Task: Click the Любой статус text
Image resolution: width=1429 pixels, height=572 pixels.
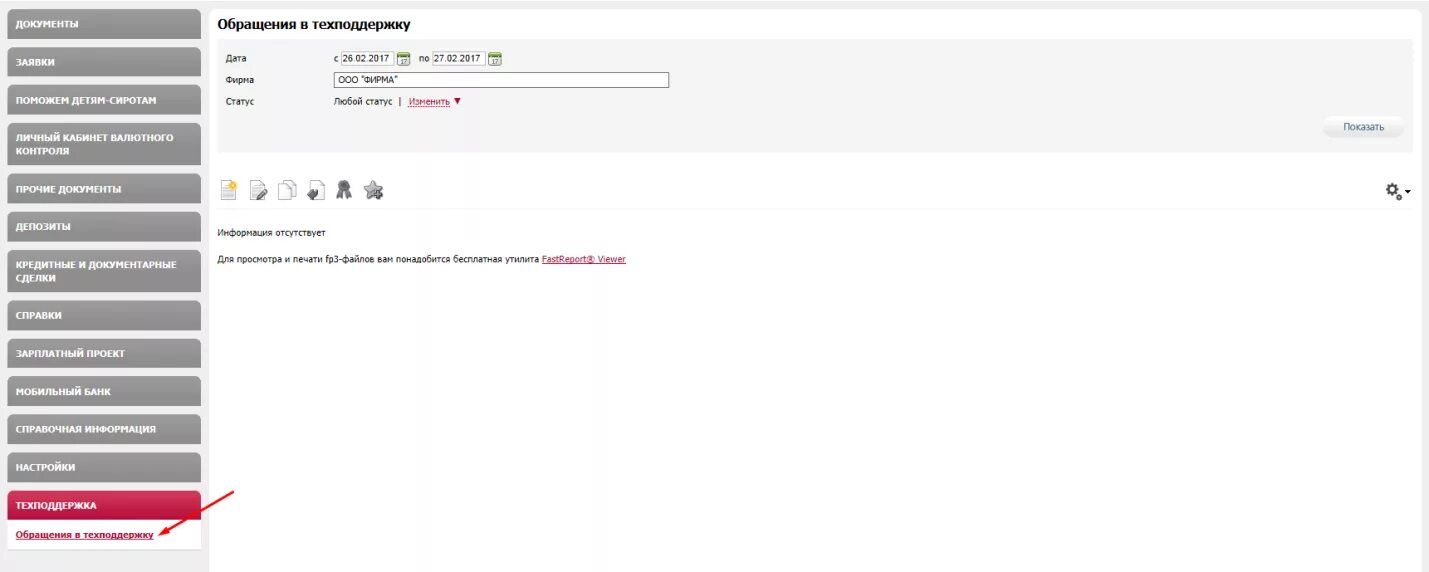Action: 363,101
